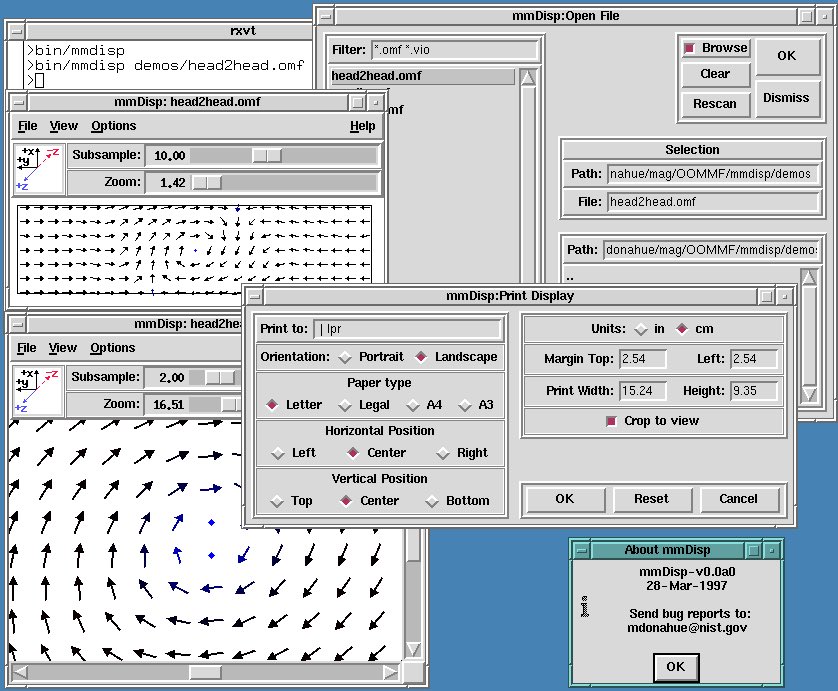Viewport: 838px width, 691px height.
Task: Open File menu in upper mmDisp window
Action: click(27, 126)
